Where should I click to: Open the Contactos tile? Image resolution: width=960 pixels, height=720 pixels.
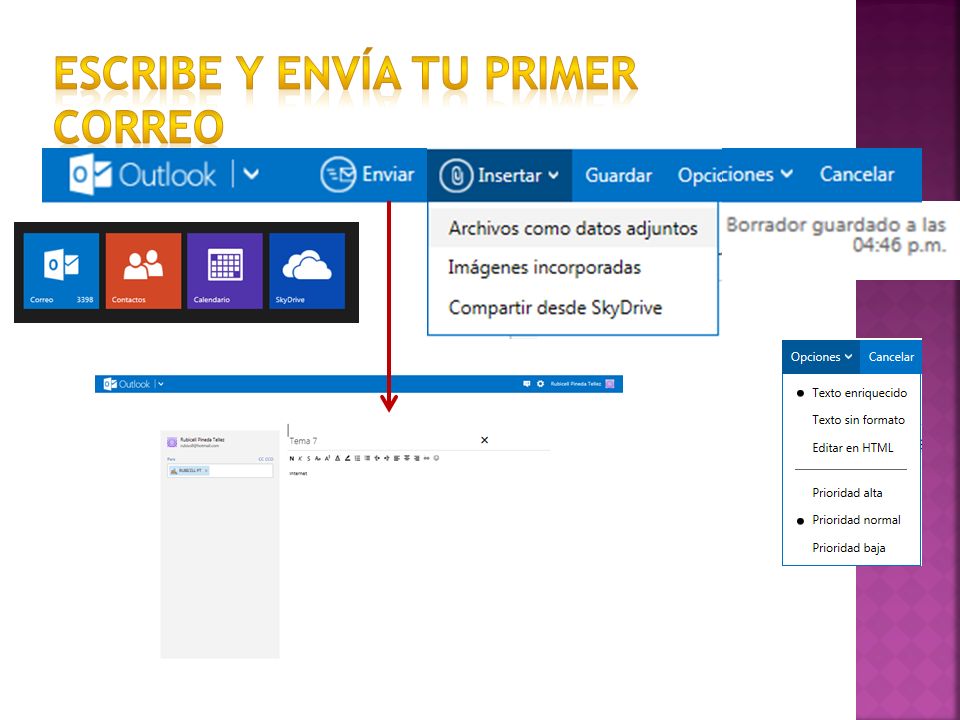point(143,271)
